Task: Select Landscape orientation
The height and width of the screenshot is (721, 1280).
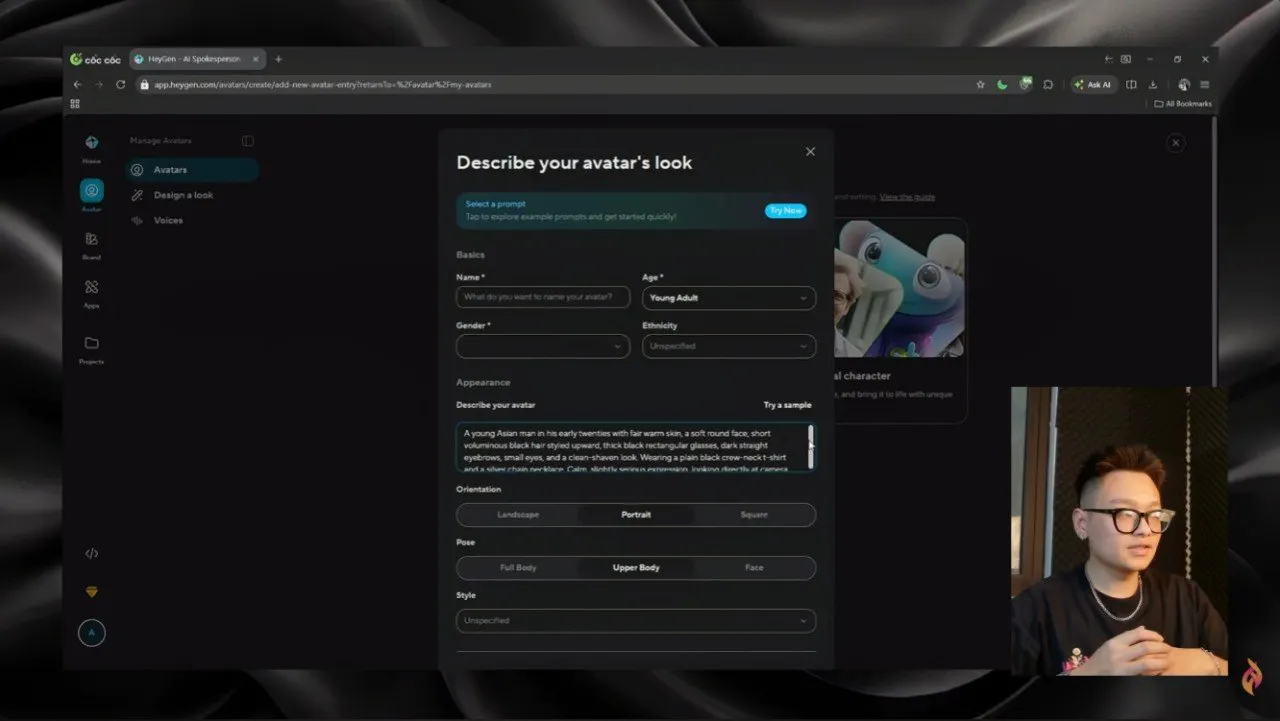Action: click(518, 514)
